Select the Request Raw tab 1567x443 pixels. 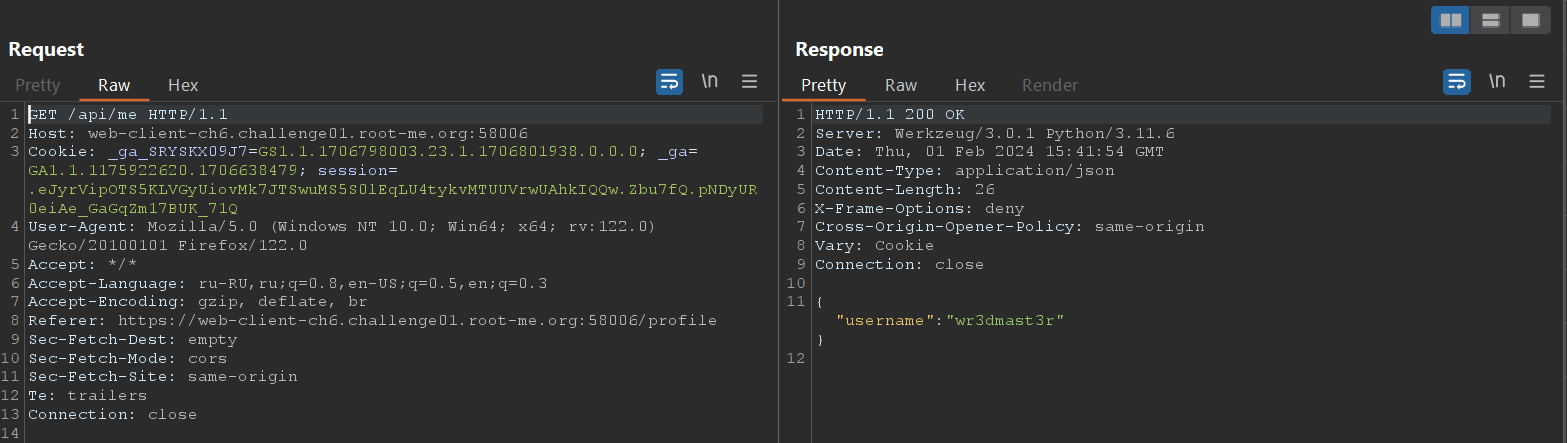click(114, 86)
